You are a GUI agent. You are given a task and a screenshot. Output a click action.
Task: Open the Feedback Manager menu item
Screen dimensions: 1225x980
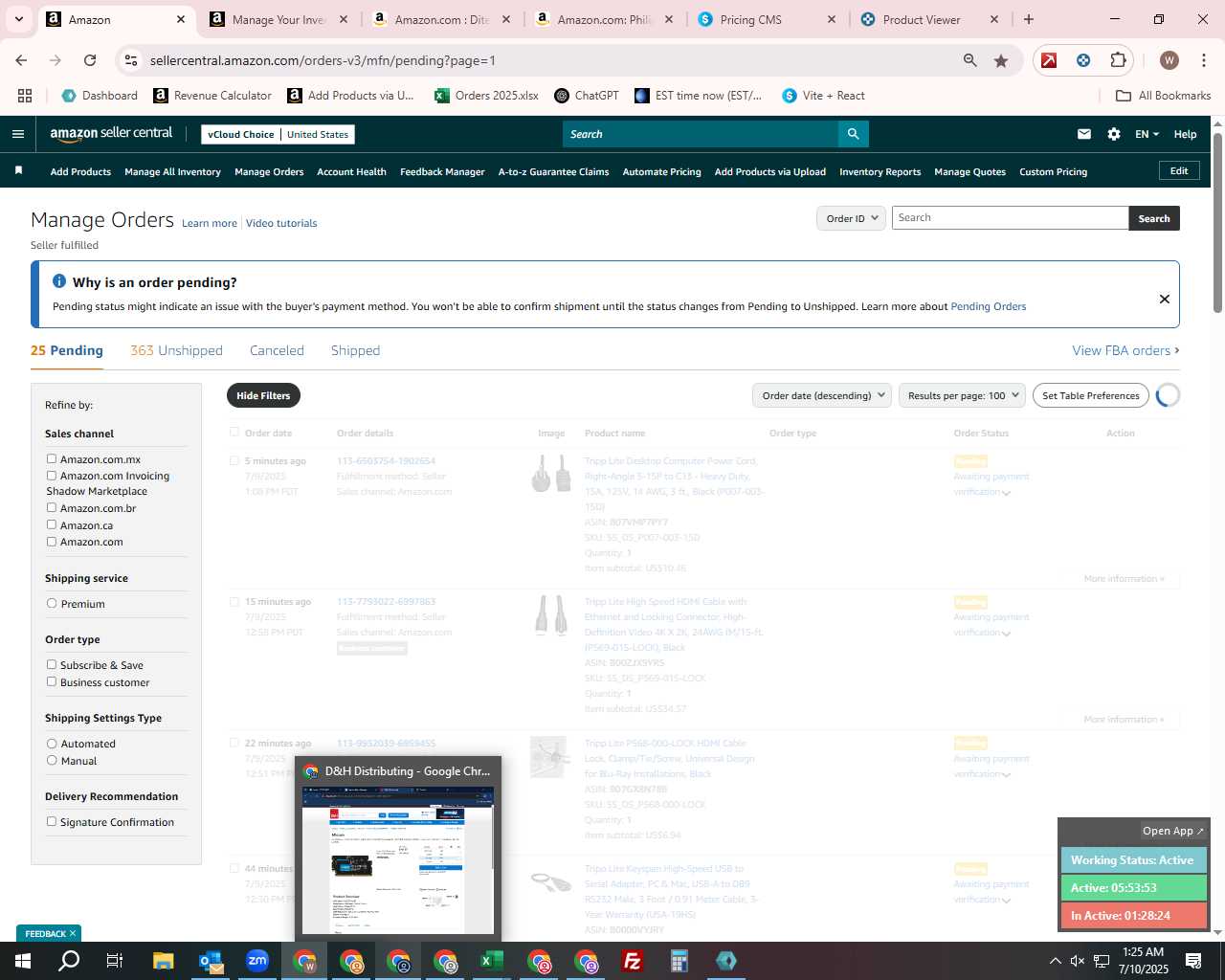(x=442, y=171)
